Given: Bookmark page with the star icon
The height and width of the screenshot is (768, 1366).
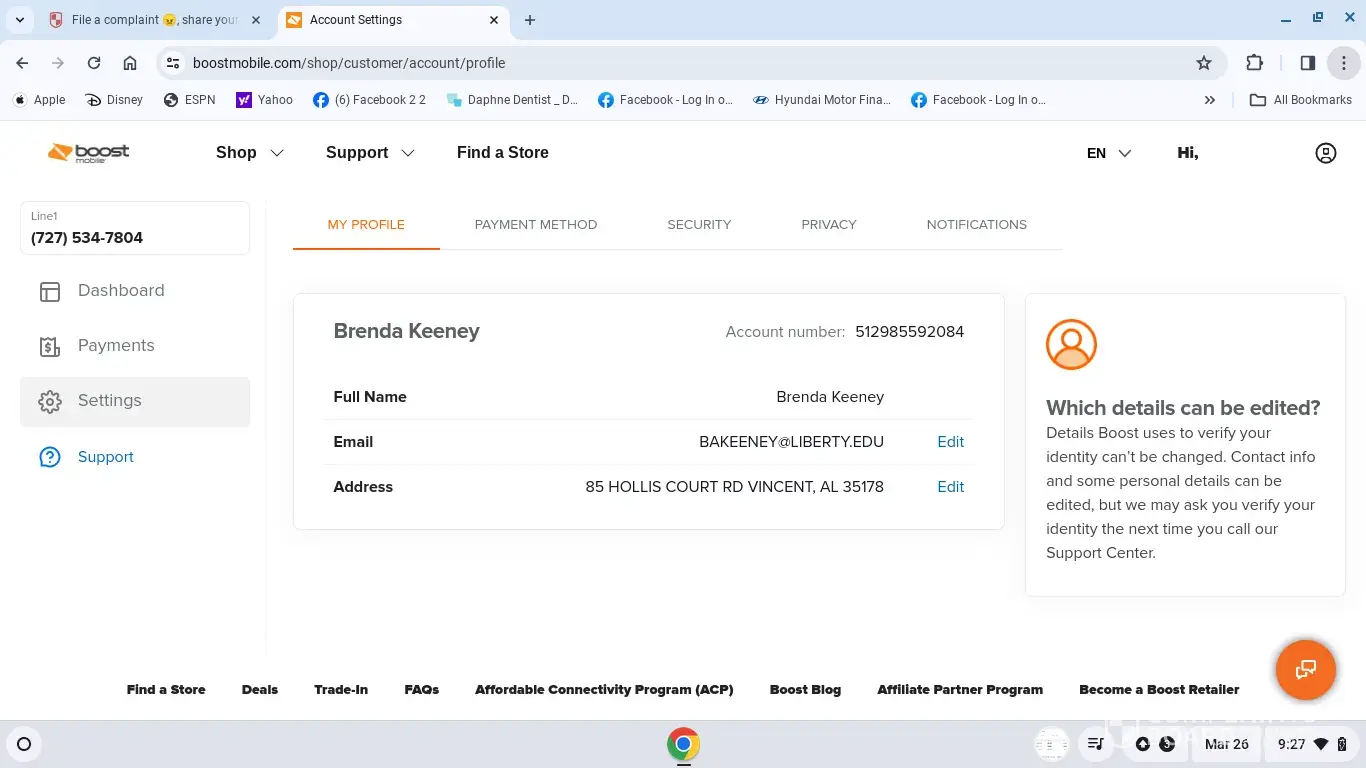Looking at the screenshot, I should click(x=1204, y=63).
